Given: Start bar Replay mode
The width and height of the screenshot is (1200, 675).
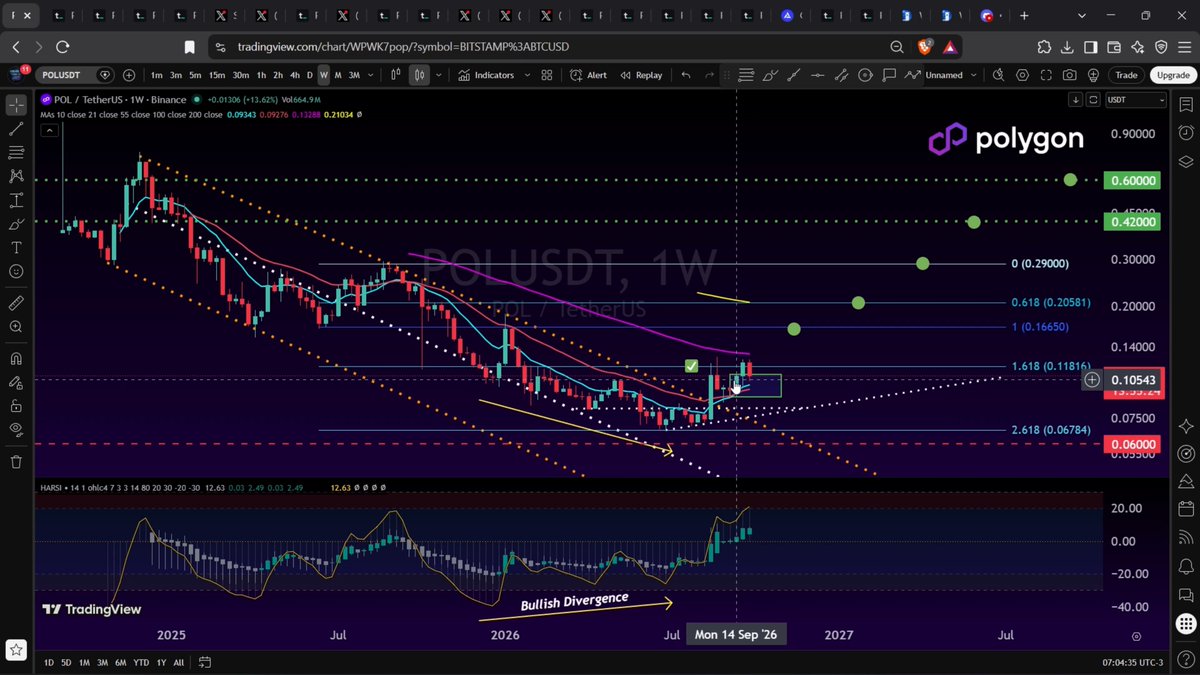Looking at the screenshot, I should click(x=641, y=75).
